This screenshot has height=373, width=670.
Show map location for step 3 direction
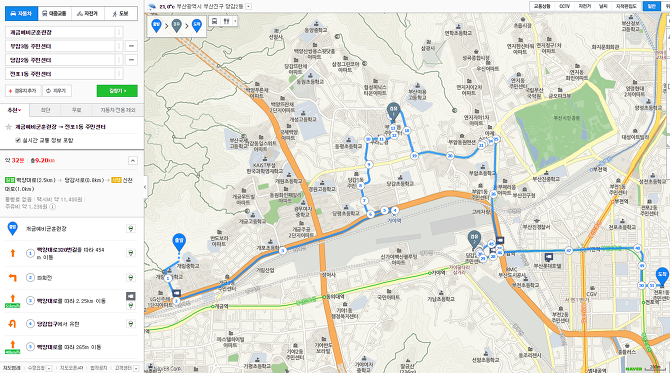point(131,305)
